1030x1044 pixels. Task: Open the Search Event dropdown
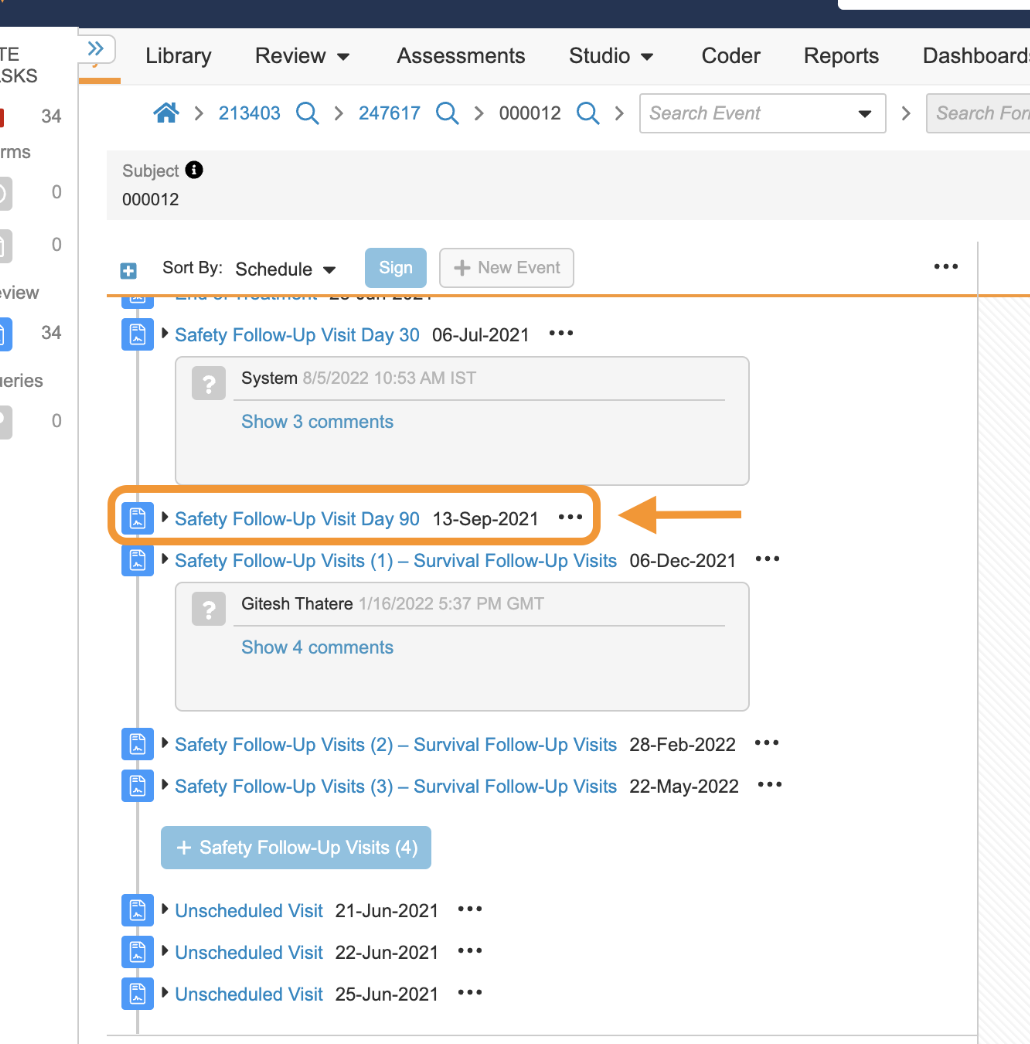click(x=864, y=114)
